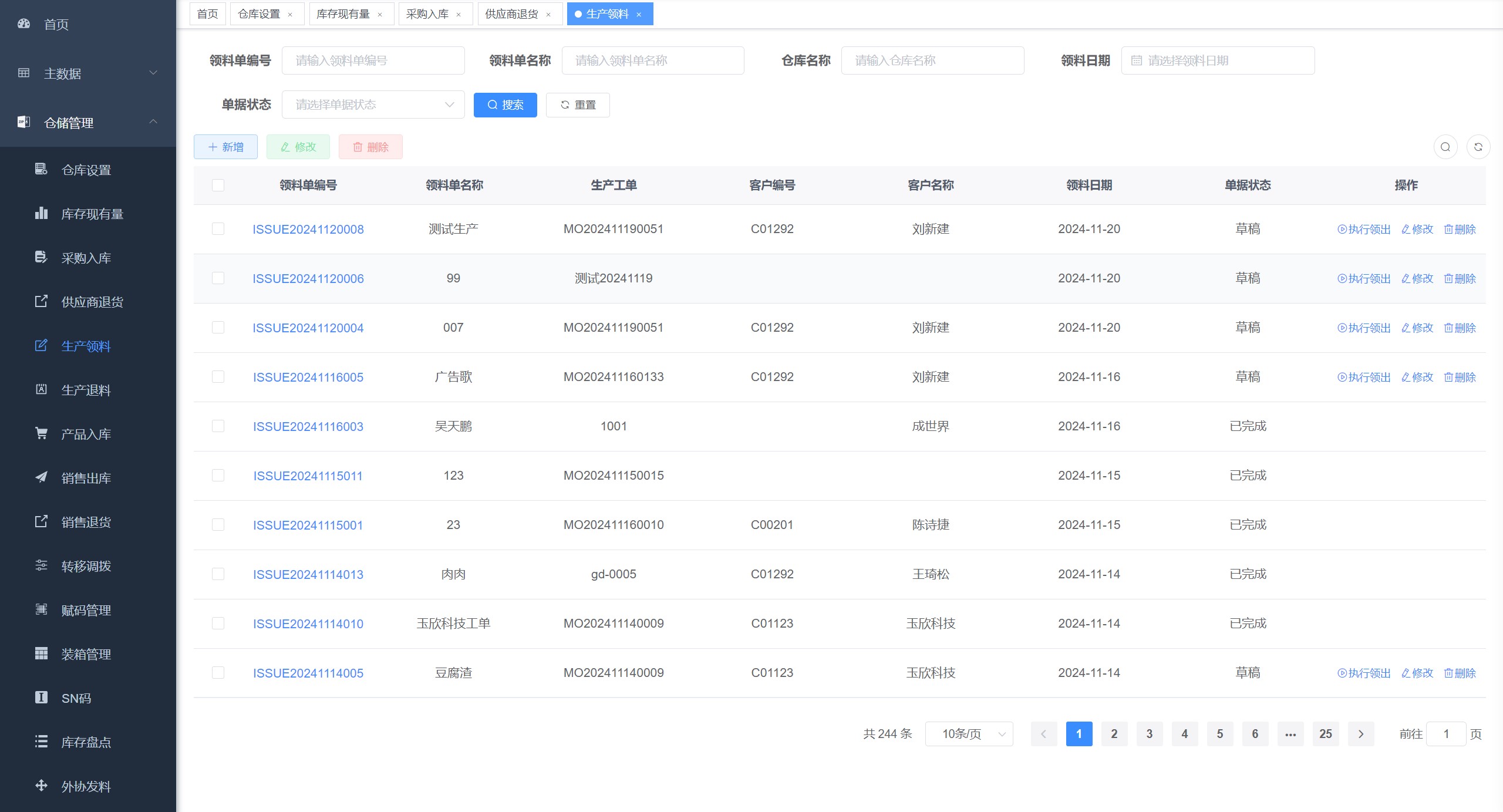Close the 采购入库 tab
The image size is (1503, 812).
pyautogui.click(x=459, y=15)
